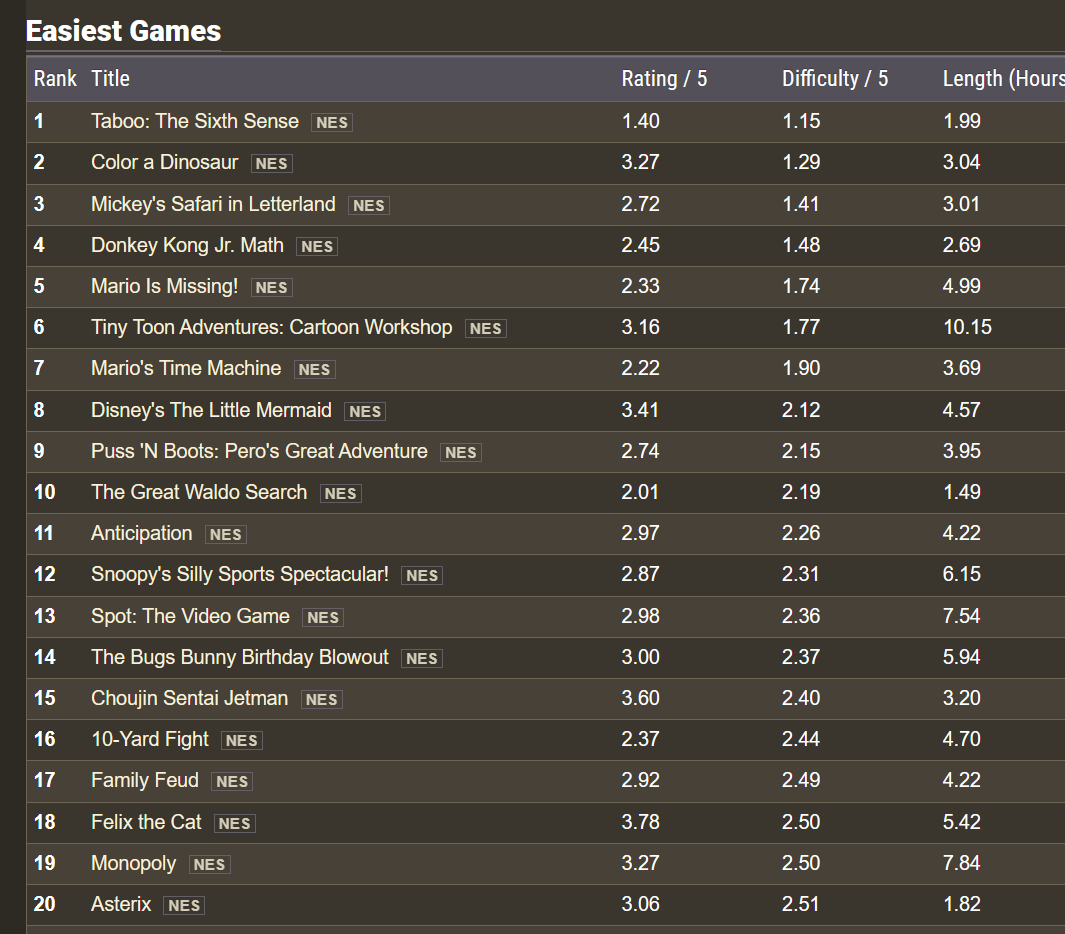Click the NES badge next to Puss 'N Boots

pos(460,452)
